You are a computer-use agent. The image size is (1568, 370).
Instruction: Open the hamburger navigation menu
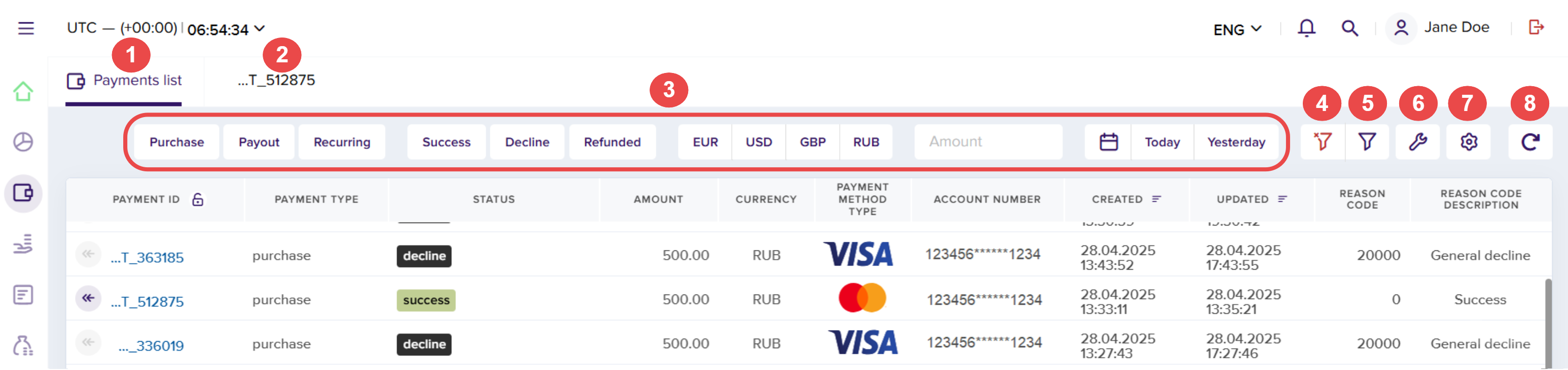pos(25,28)
